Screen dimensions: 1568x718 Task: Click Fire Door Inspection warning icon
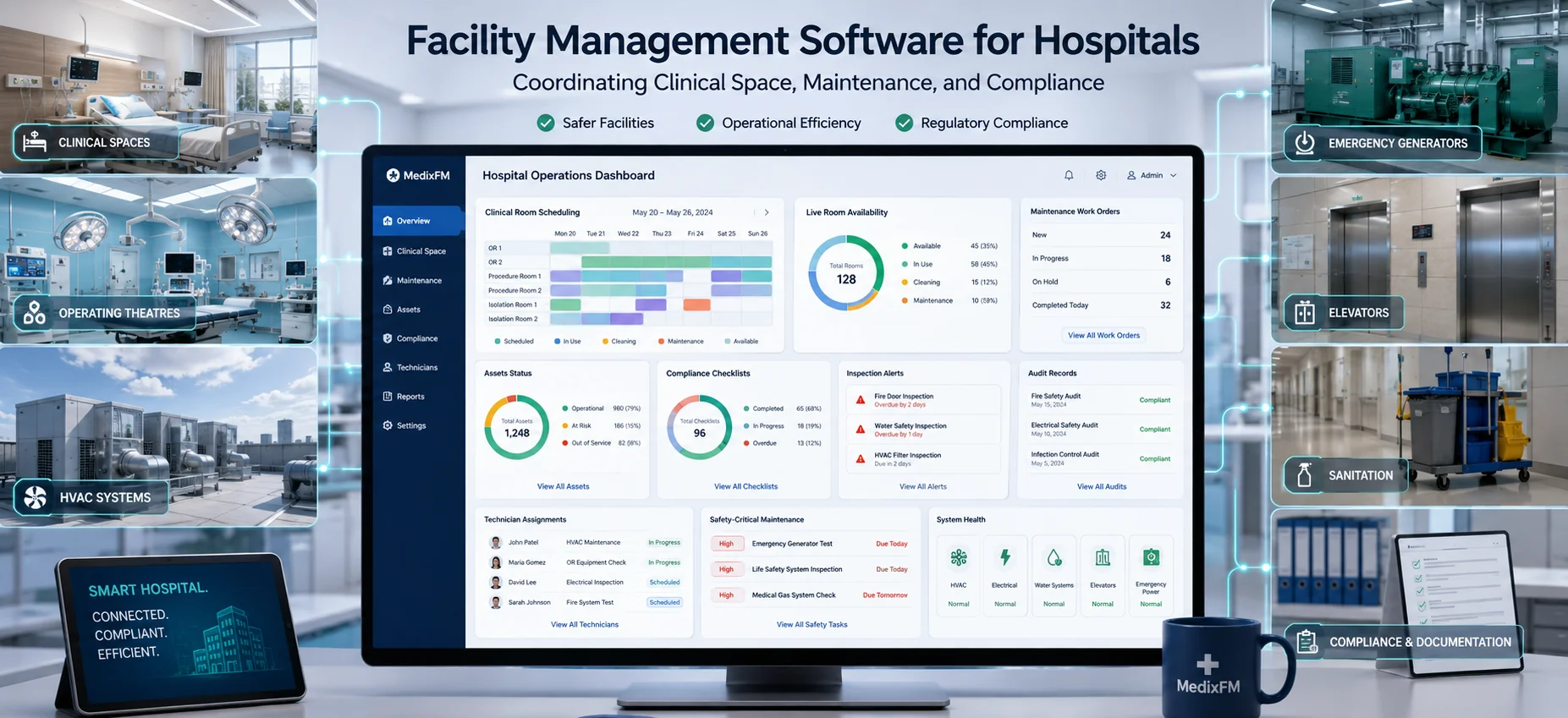click(861, 400)
